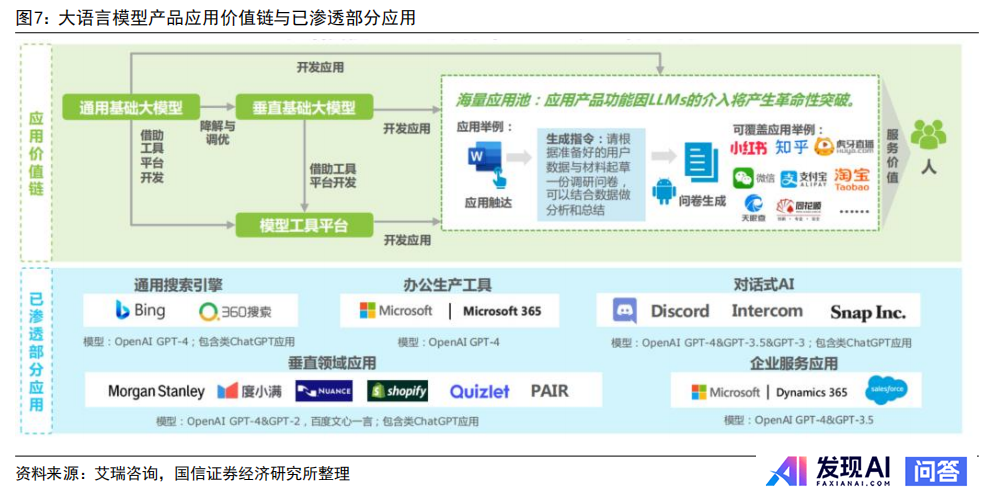Image resolution: width=982 pixels, height=496 pixels.
Task: Click the 360搜索 logo
Action: [235, 311]
